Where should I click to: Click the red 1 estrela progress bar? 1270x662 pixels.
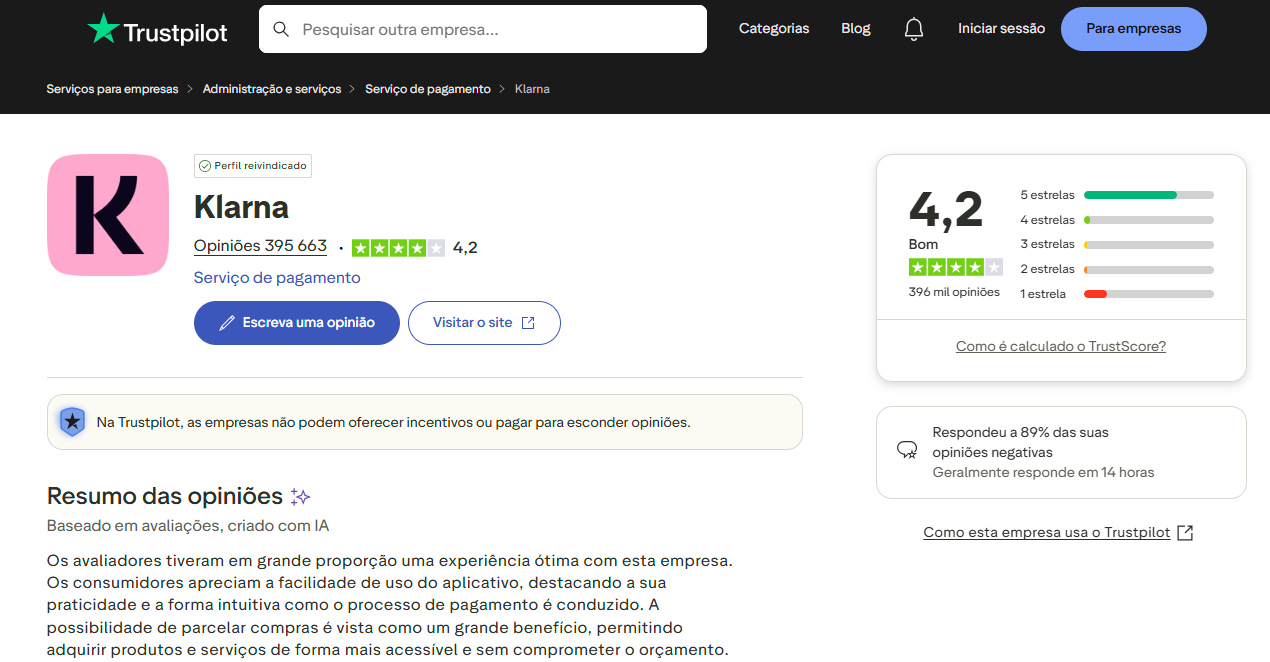pos(1095,294)
